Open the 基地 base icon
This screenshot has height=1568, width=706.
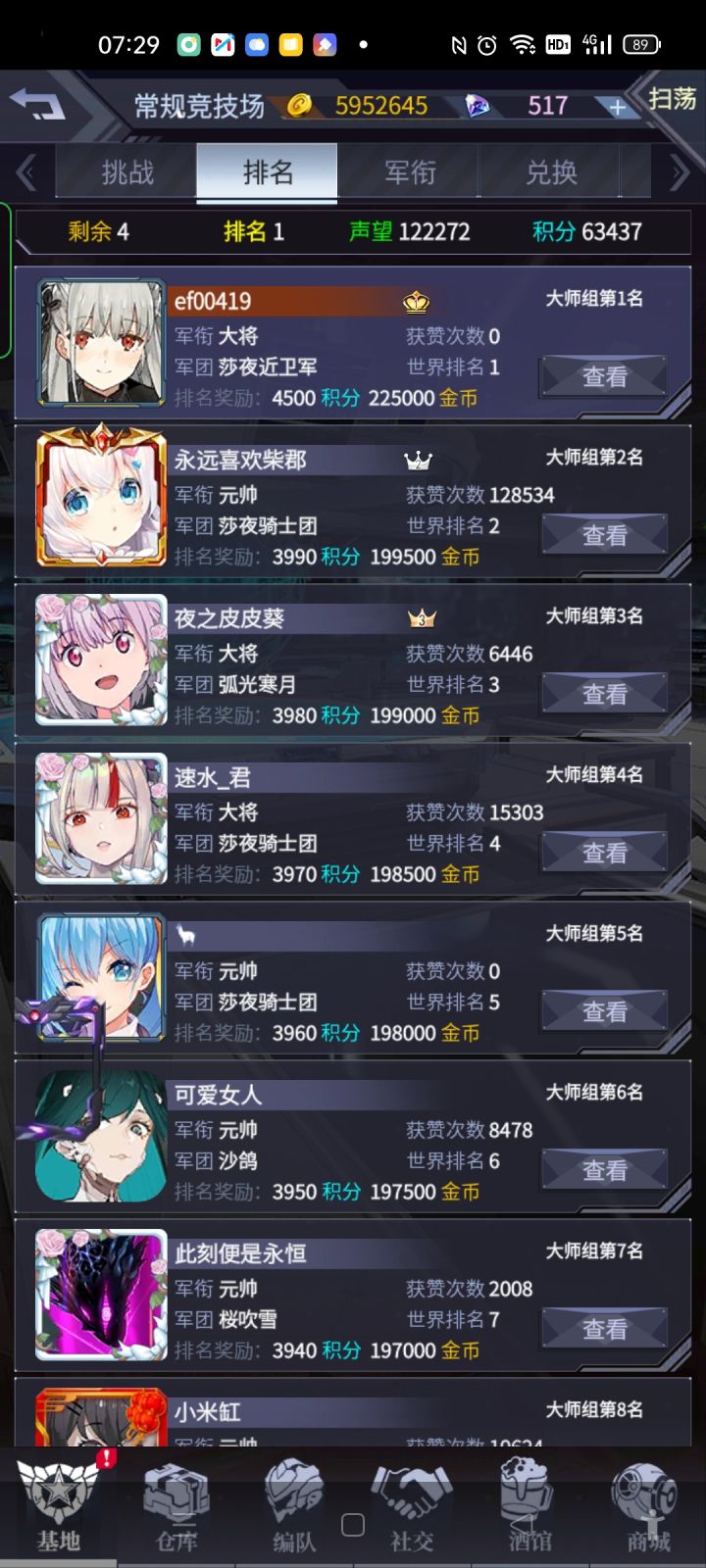pyautogui.click(x=59, y=1505)
